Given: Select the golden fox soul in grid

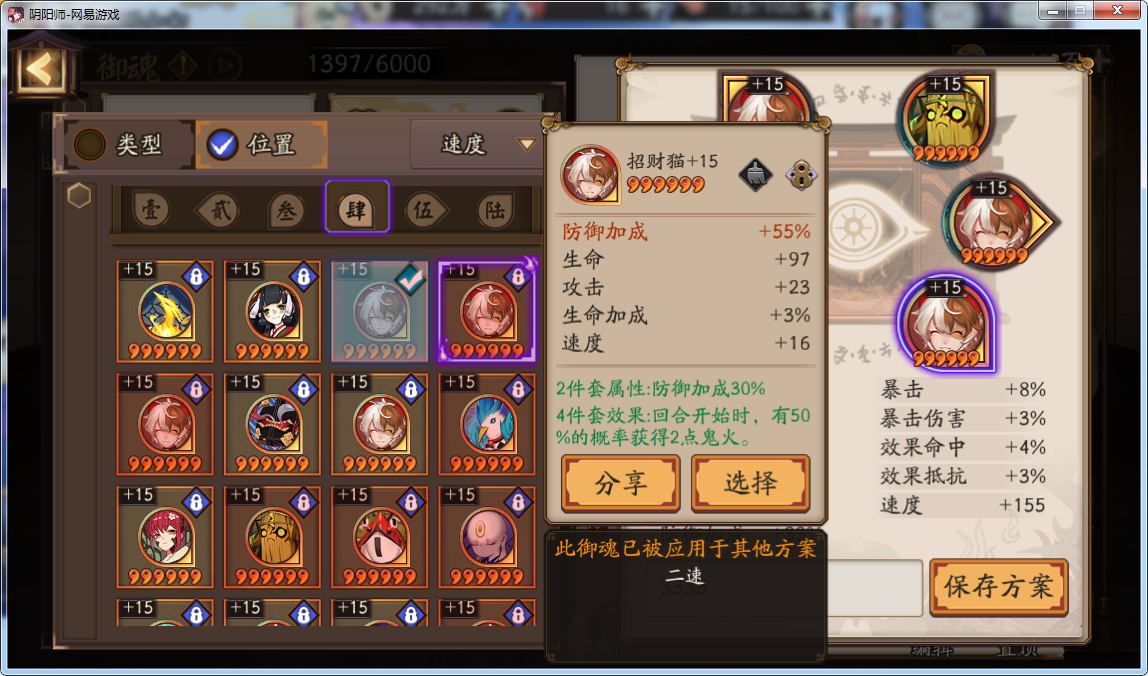Looking at the screenshot, I should pos(165,311).
